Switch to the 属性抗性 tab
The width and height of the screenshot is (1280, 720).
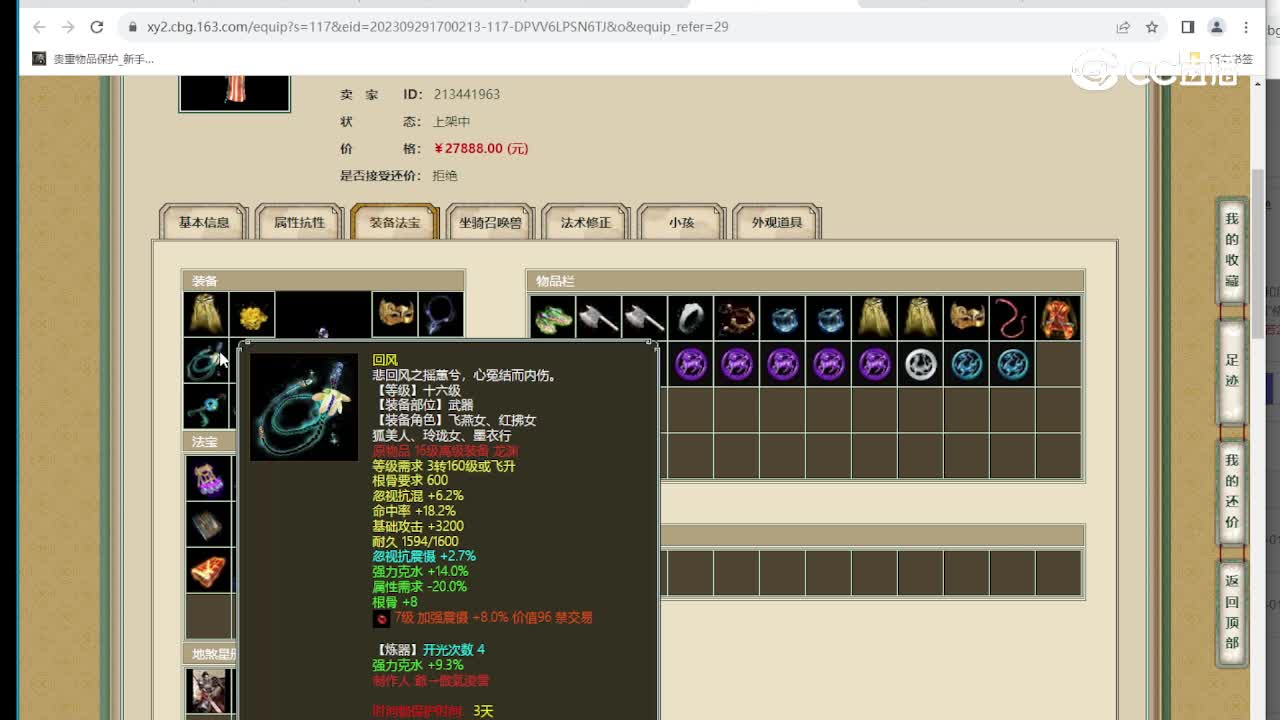[300, 222]
